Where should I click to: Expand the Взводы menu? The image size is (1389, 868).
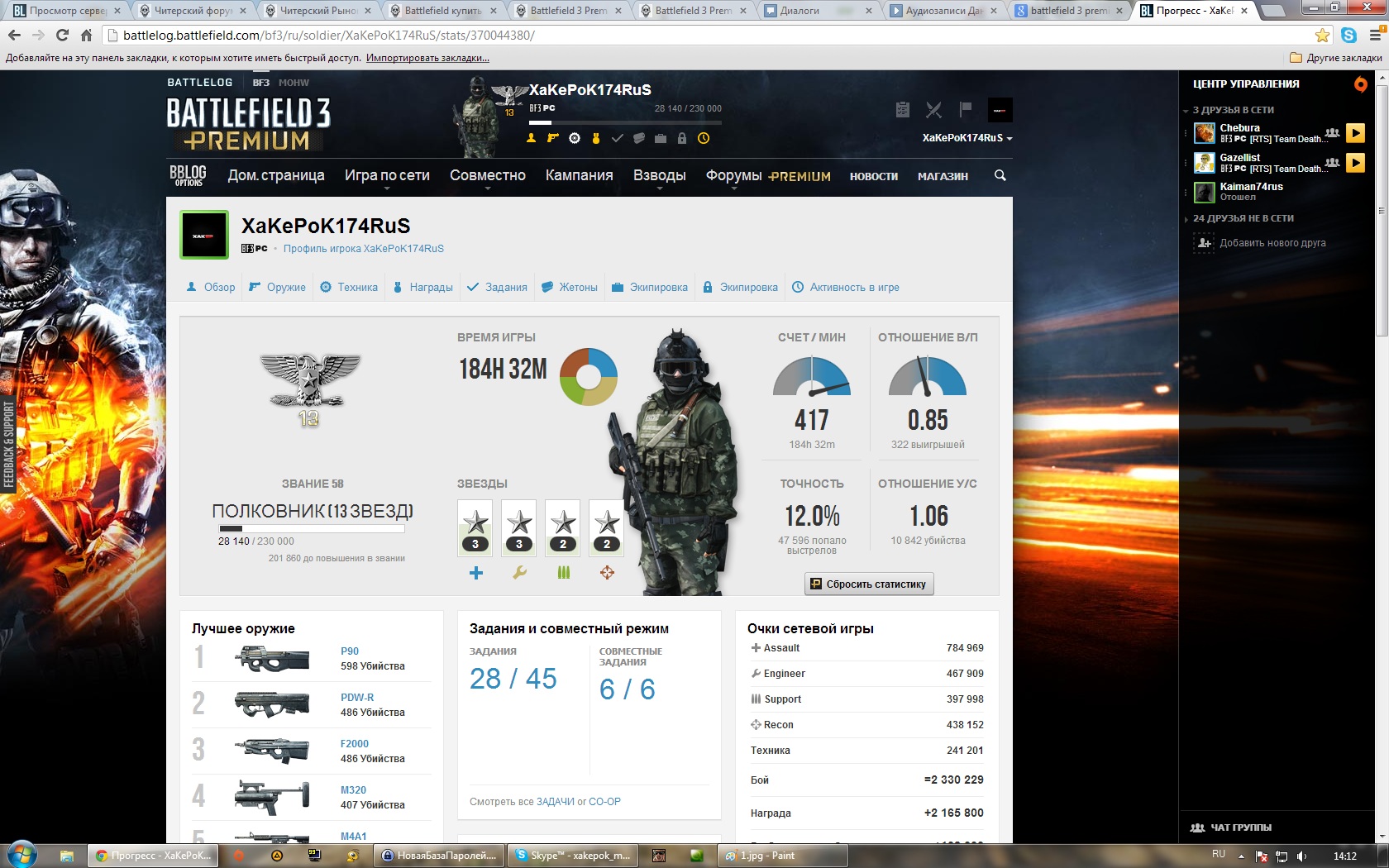coord(659,176)
